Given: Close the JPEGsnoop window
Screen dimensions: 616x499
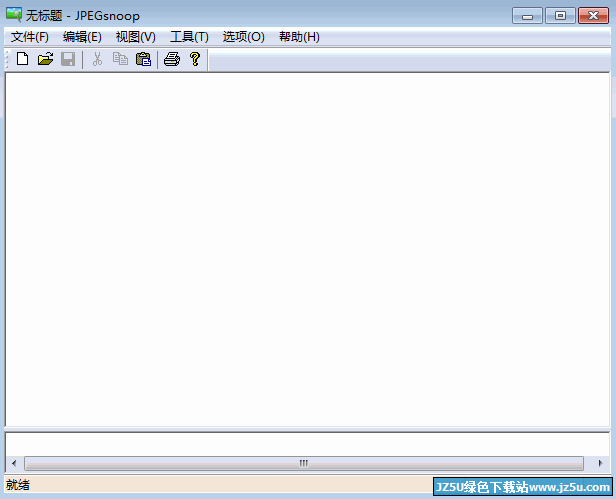Looking at the screenshot, I should pyautogui.click(x=593, y=16).
